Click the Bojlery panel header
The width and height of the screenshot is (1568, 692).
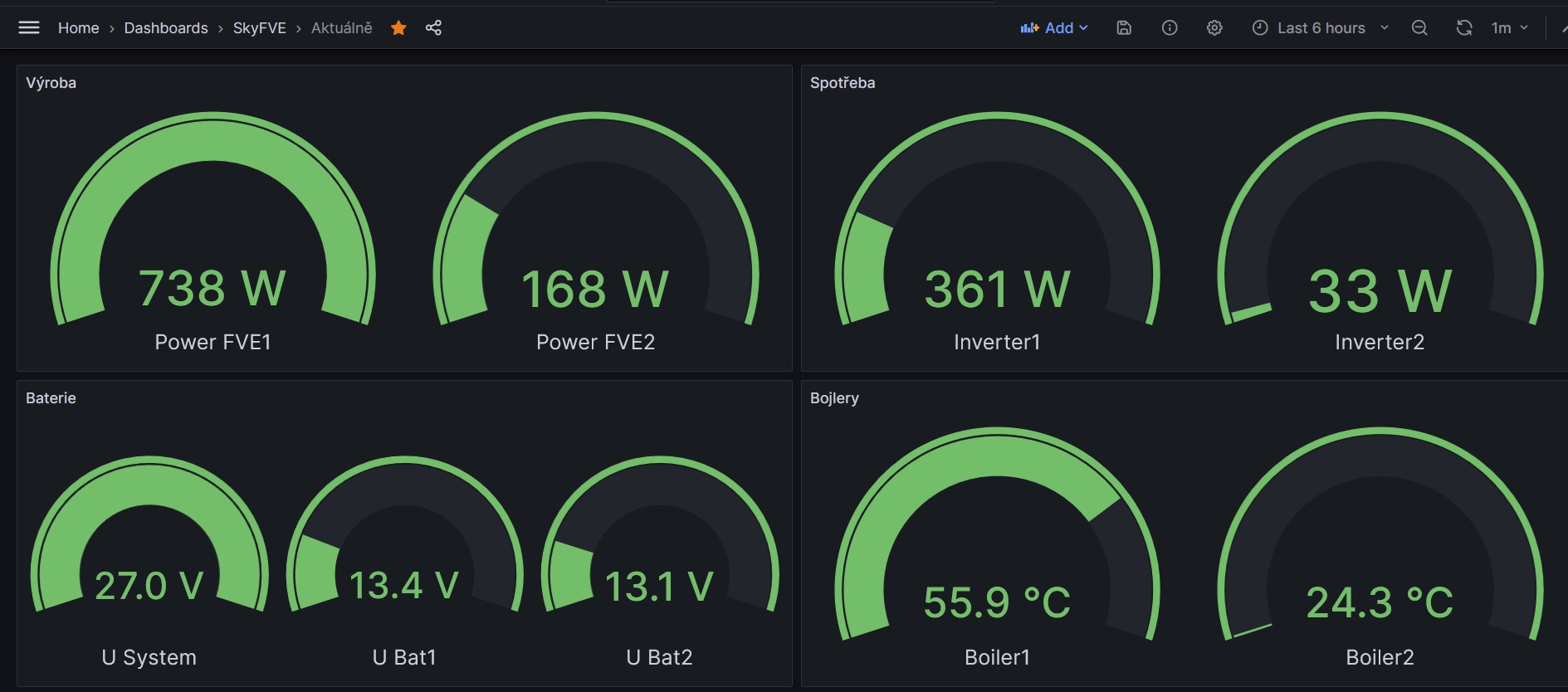click(834, 398)
